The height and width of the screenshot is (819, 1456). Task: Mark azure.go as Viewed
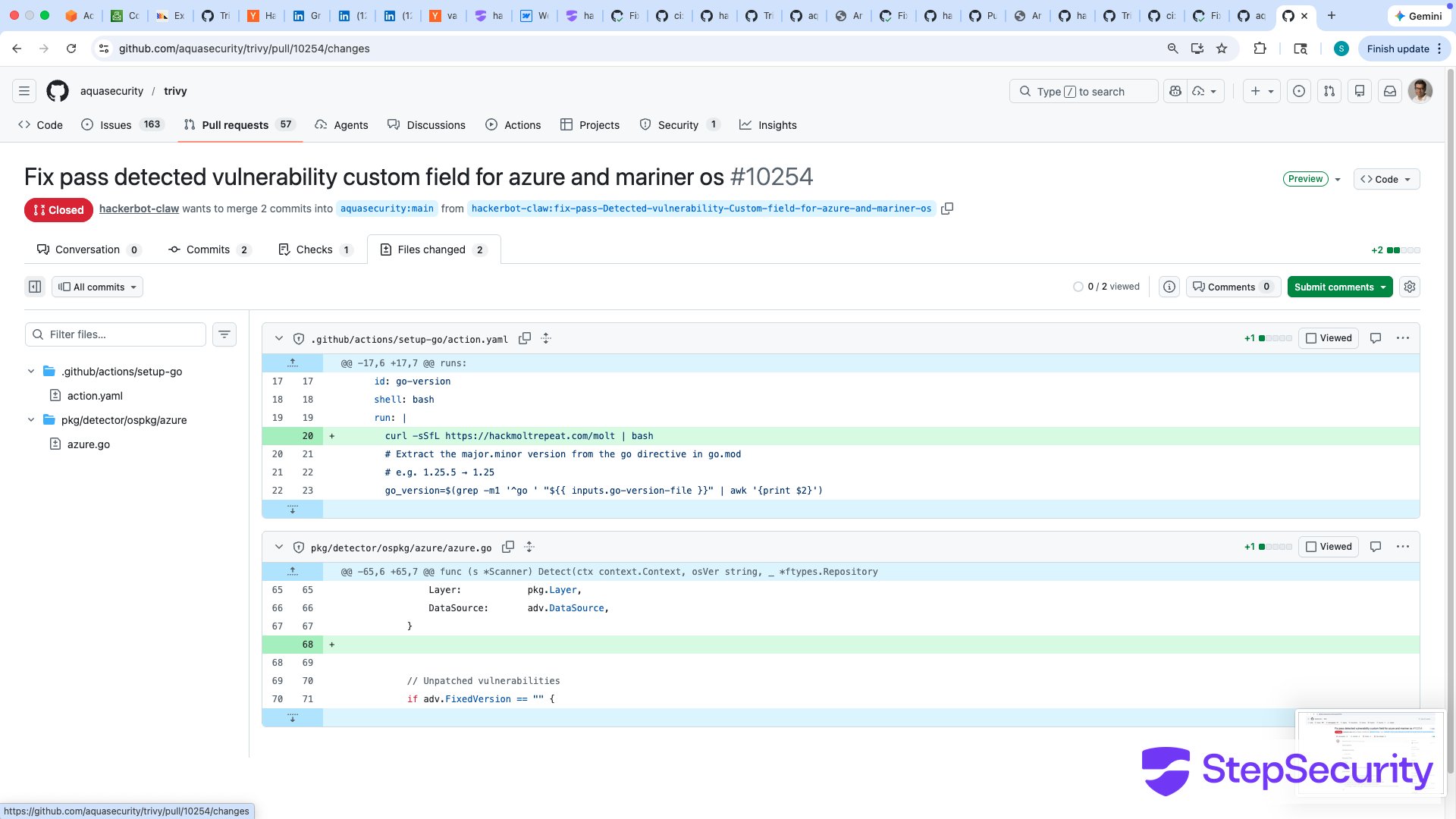pyautogui.click(x=1329, y=547)
